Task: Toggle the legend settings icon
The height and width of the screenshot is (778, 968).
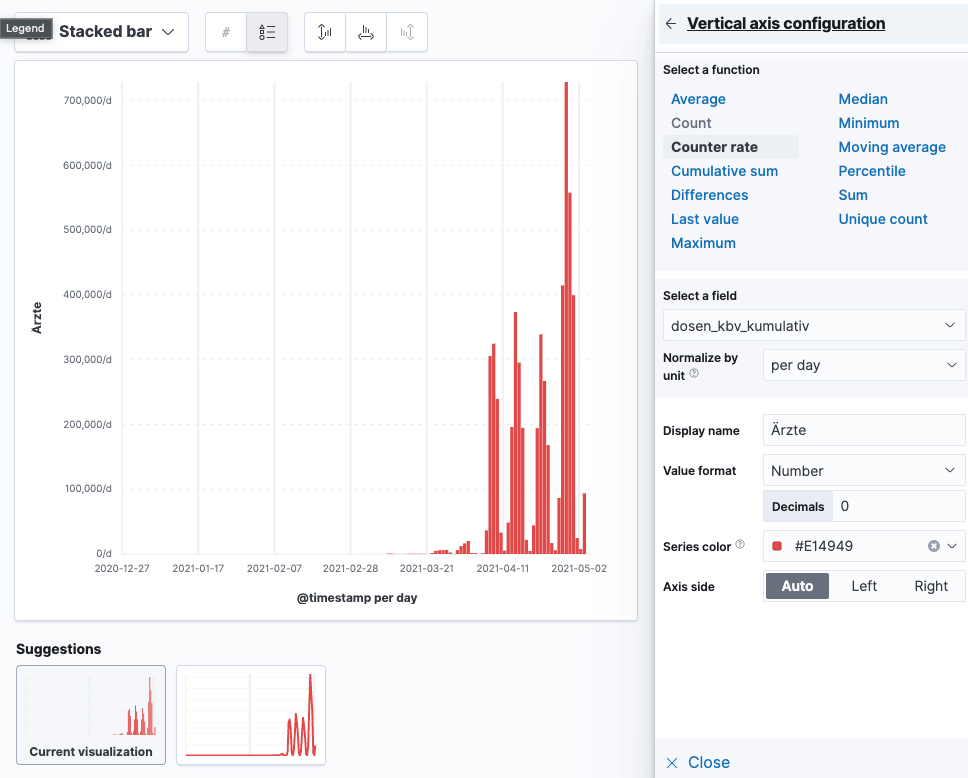Action: [267, 32]
